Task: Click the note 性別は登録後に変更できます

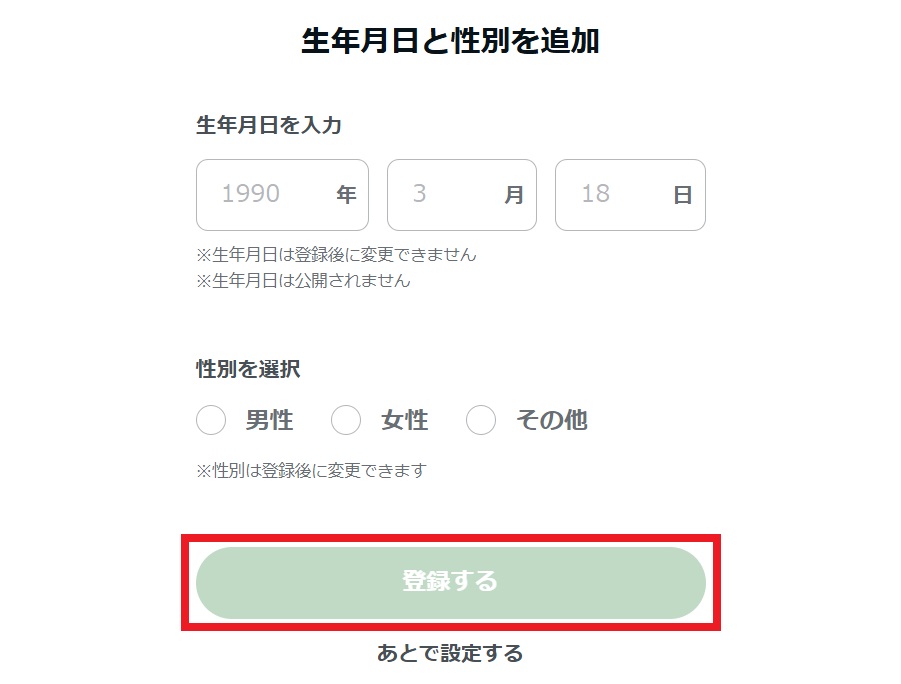Action: pos(311,470)
